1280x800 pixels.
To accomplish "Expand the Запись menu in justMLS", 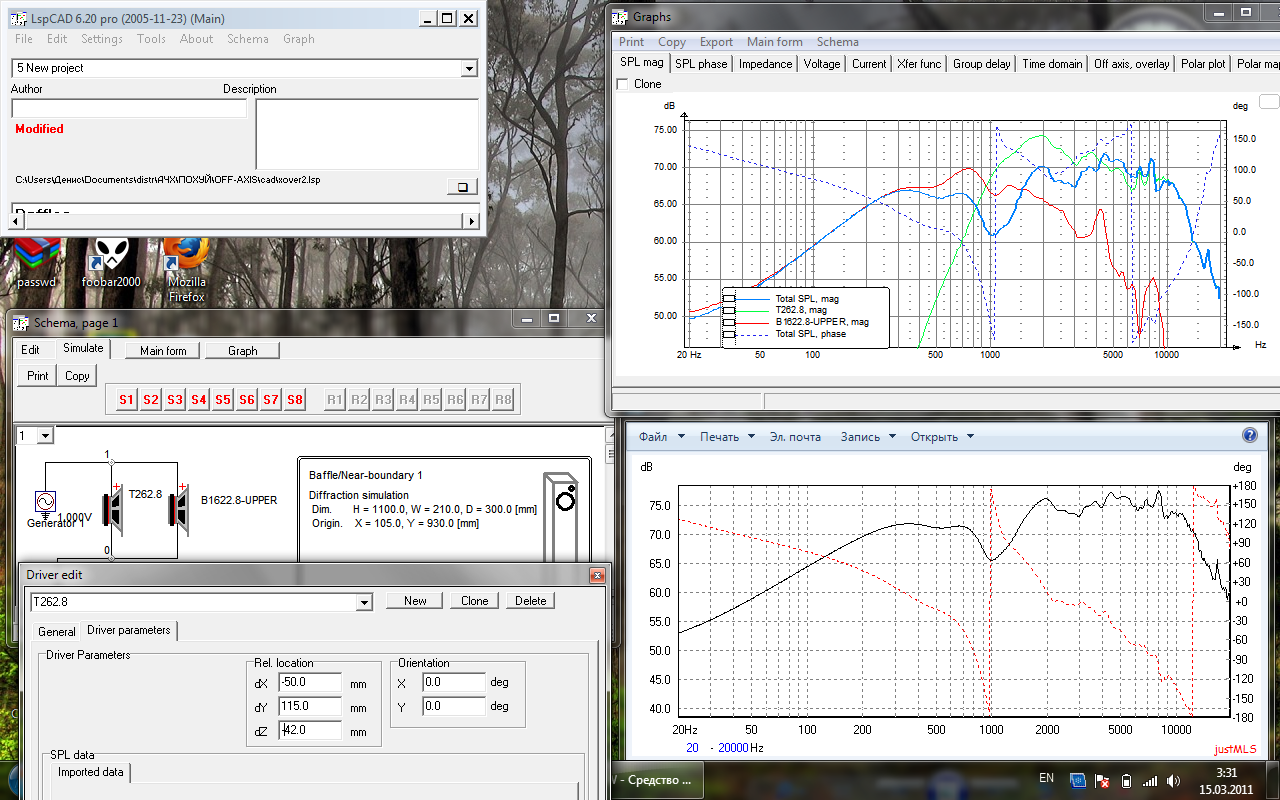I will [x=868, y=436].
